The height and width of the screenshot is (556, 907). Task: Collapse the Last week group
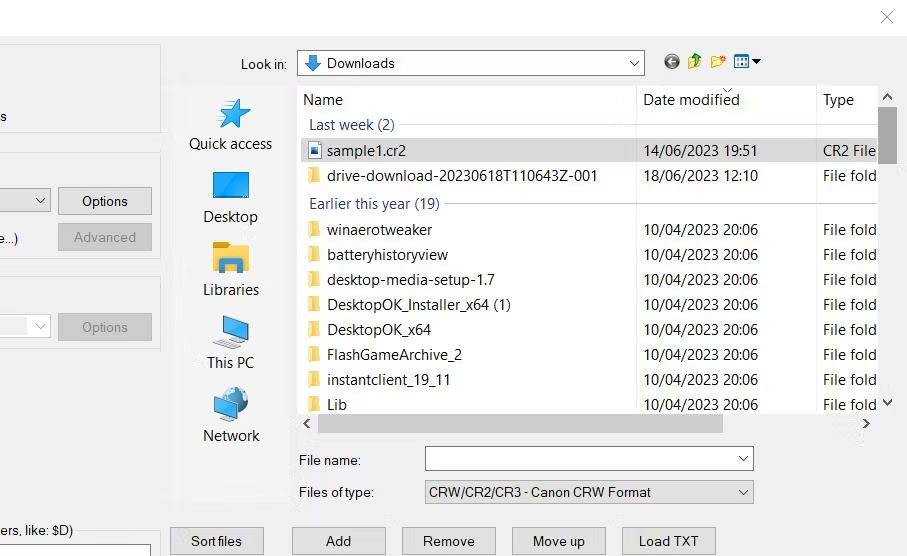[351, 125]
